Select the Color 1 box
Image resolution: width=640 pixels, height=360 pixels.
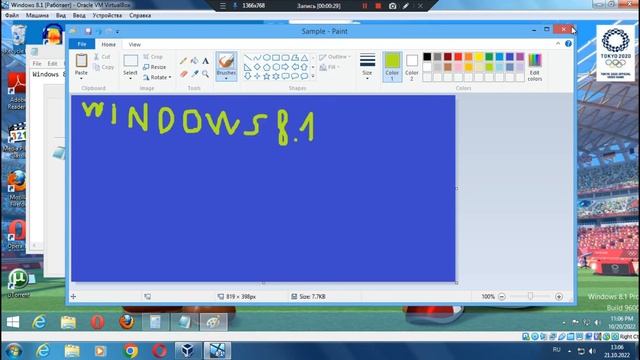coord(392,67)
